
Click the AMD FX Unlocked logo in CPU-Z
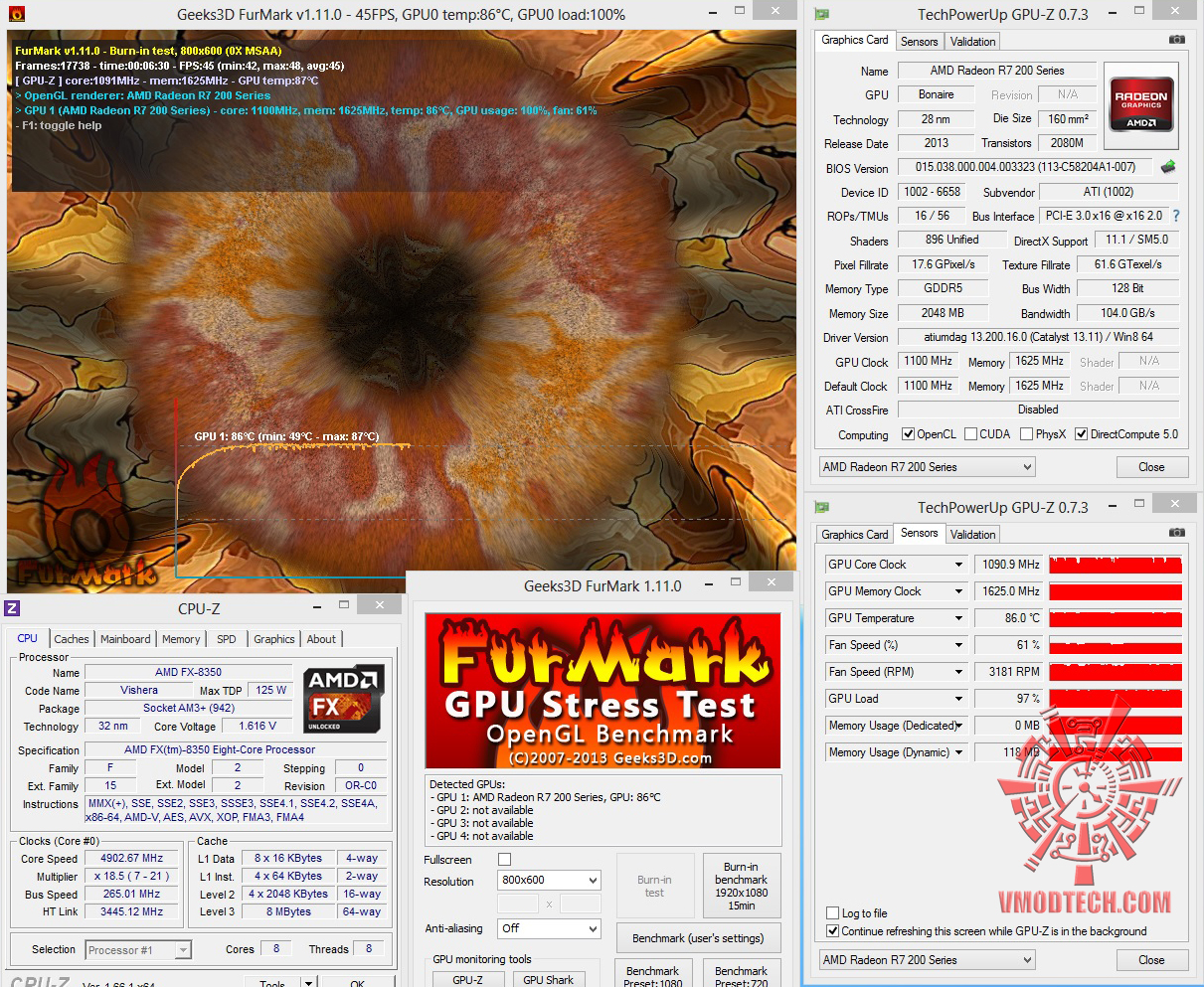[x=344, y=699]
